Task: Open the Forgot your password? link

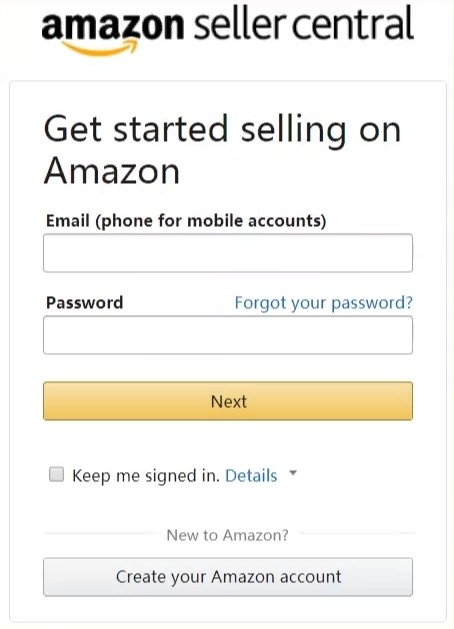Action: tap(324, 303)
